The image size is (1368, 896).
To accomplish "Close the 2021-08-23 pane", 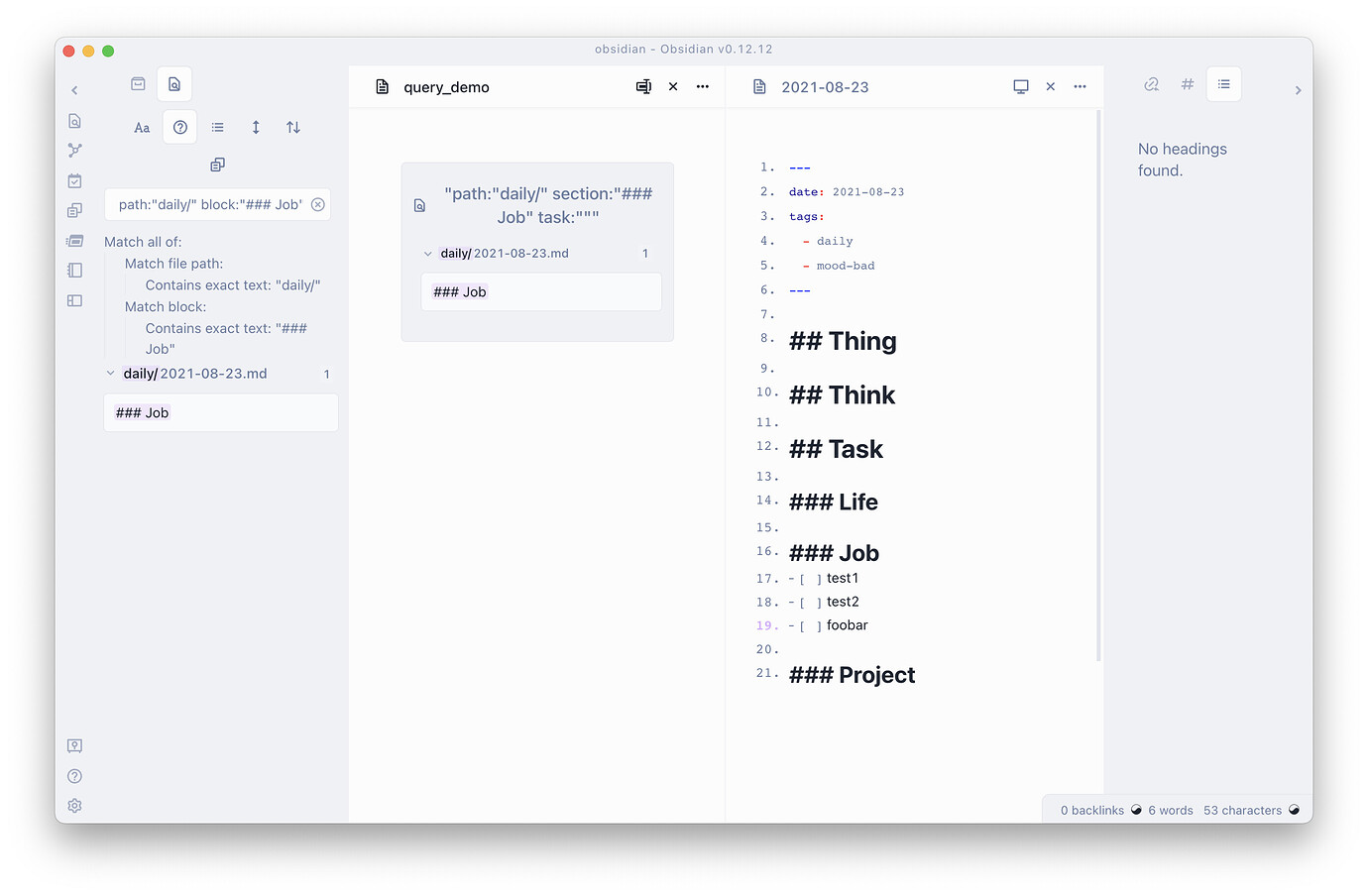I will coord(1051,87).
